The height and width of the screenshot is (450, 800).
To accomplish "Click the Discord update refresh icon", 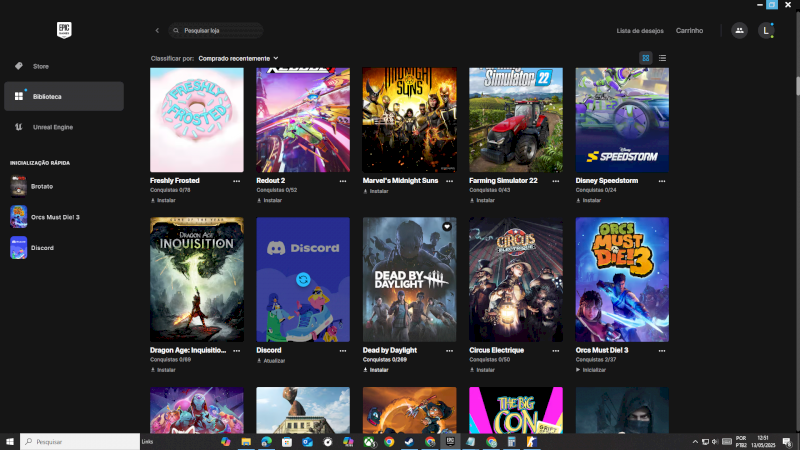I will 303,280.
